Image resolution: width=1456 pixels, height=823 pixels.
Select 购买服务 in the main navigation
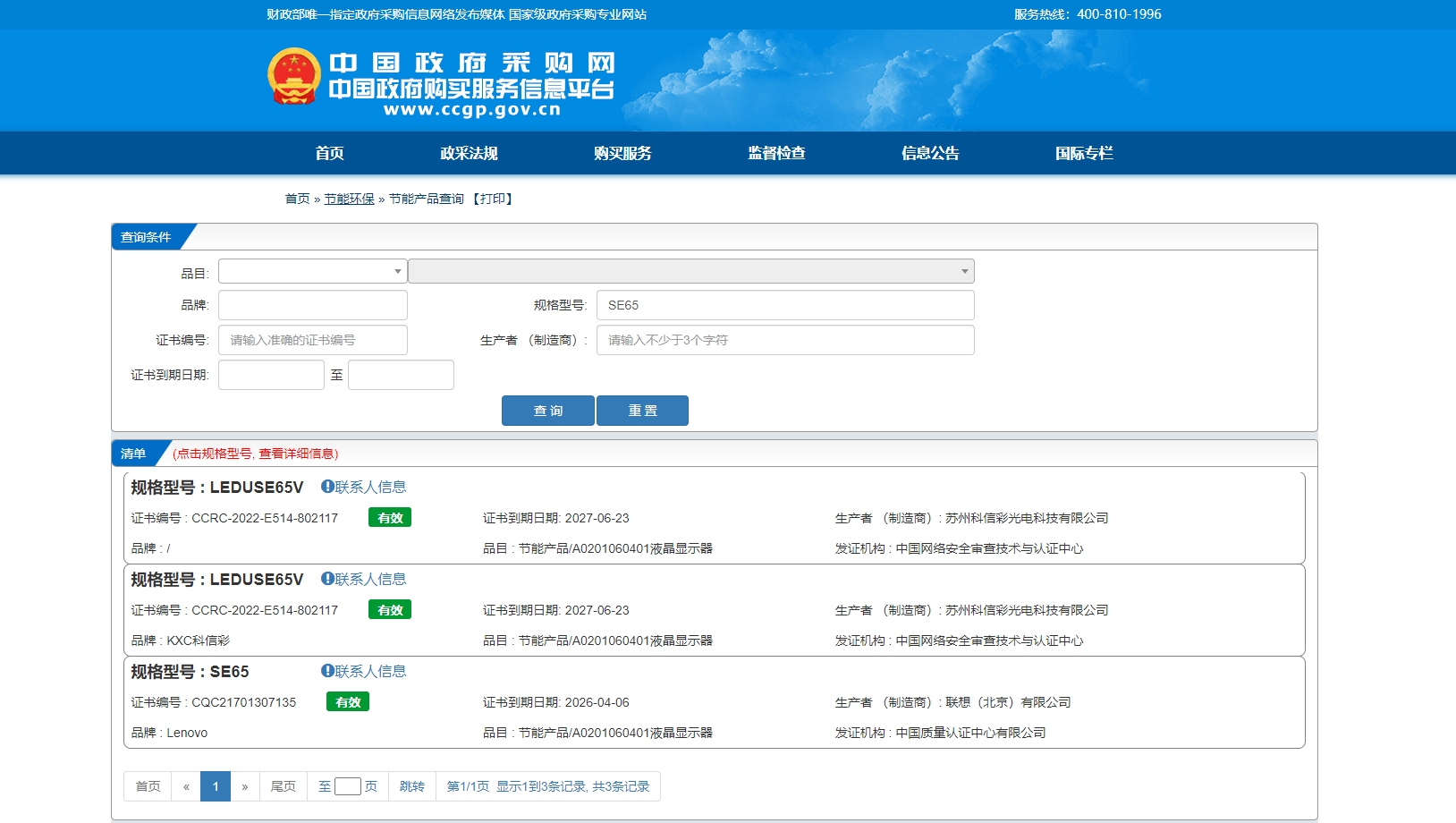(622, 153)
